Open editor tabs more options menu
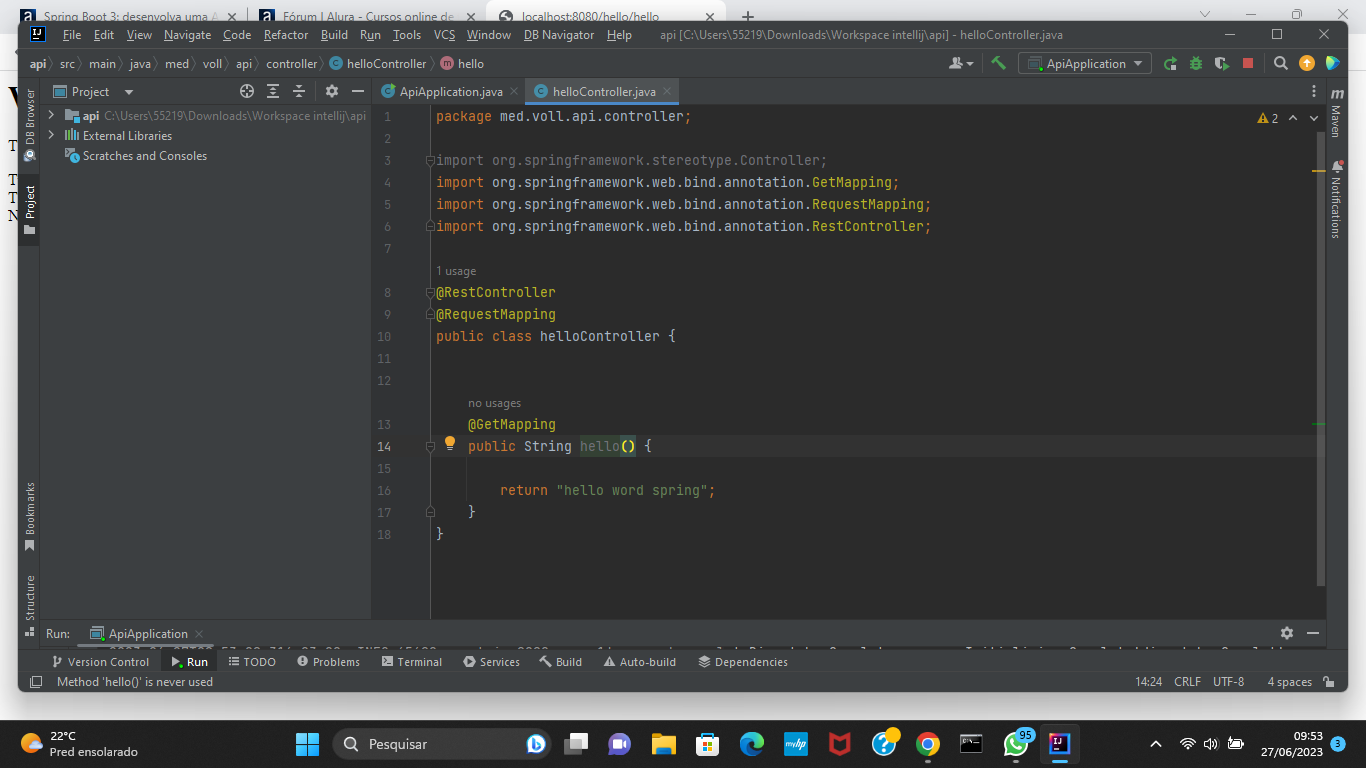The image size is (1366, 768). (1314, 91)
